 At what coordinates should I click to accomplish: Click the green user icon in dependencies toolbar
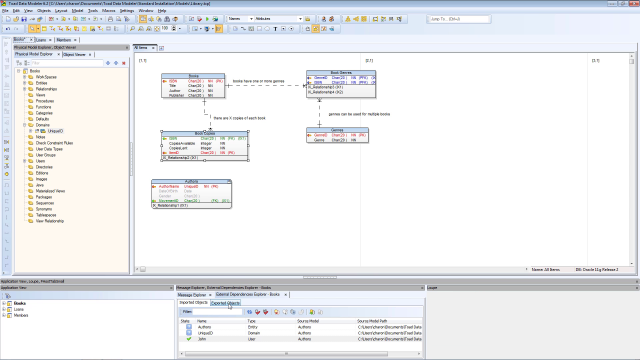click(x=312, y=312)
